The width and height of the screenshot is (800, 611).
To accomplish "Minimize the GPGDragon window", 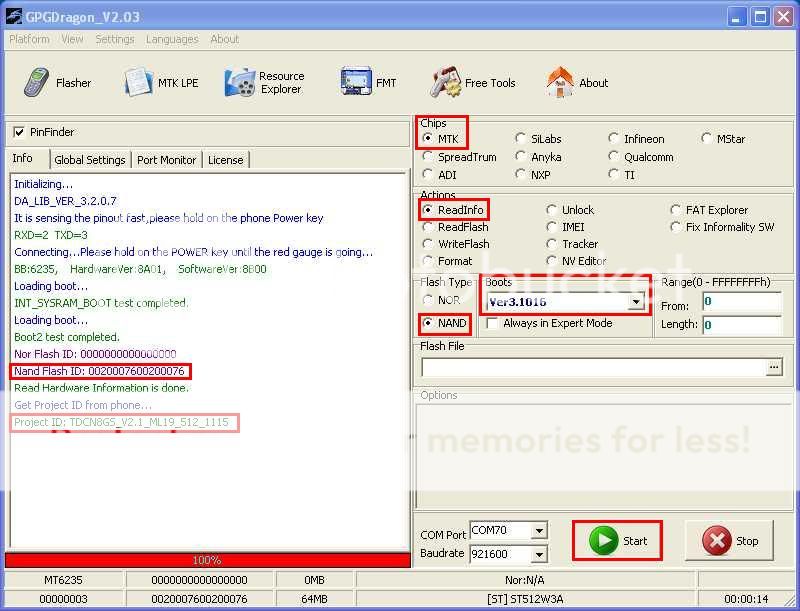I will [x=735, y=17].
